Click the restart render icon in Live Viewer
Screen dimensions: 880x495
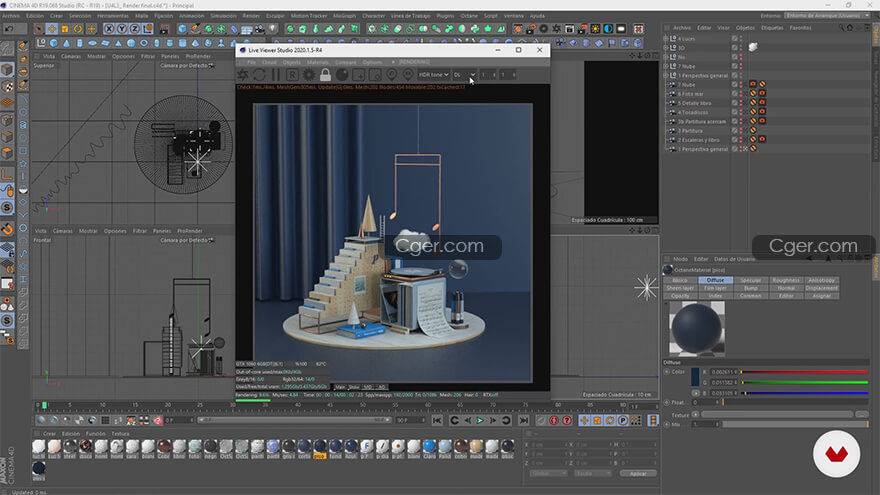(259, 75)
